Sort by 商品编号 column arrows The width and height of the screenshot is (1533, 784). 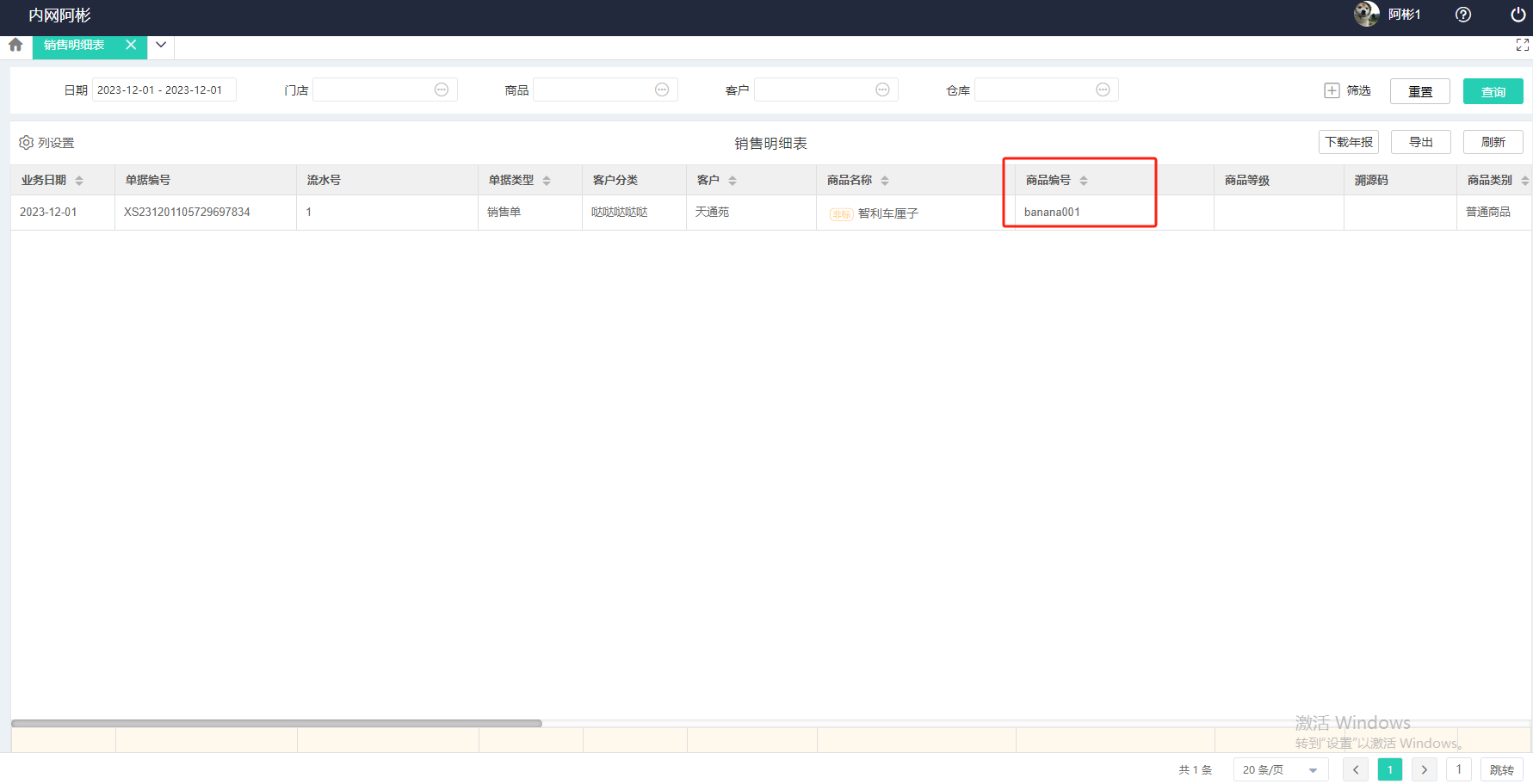1084,181
